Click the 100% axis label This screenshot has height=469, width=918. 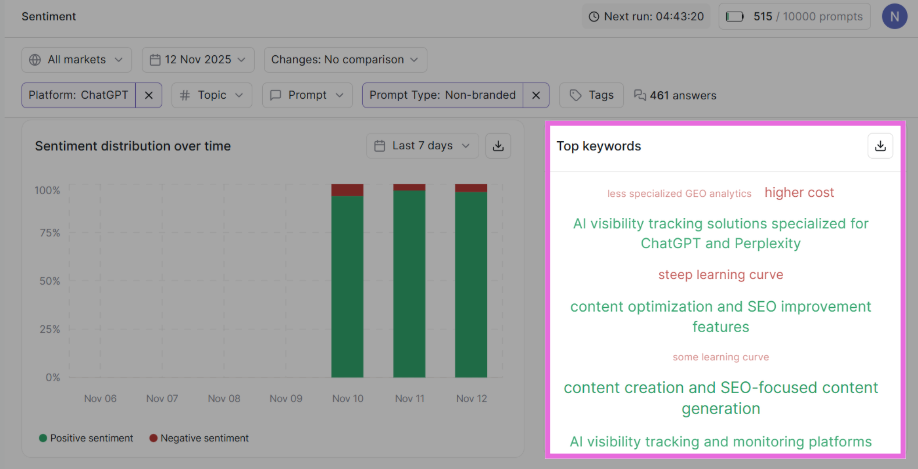click(x=47, y=190)
